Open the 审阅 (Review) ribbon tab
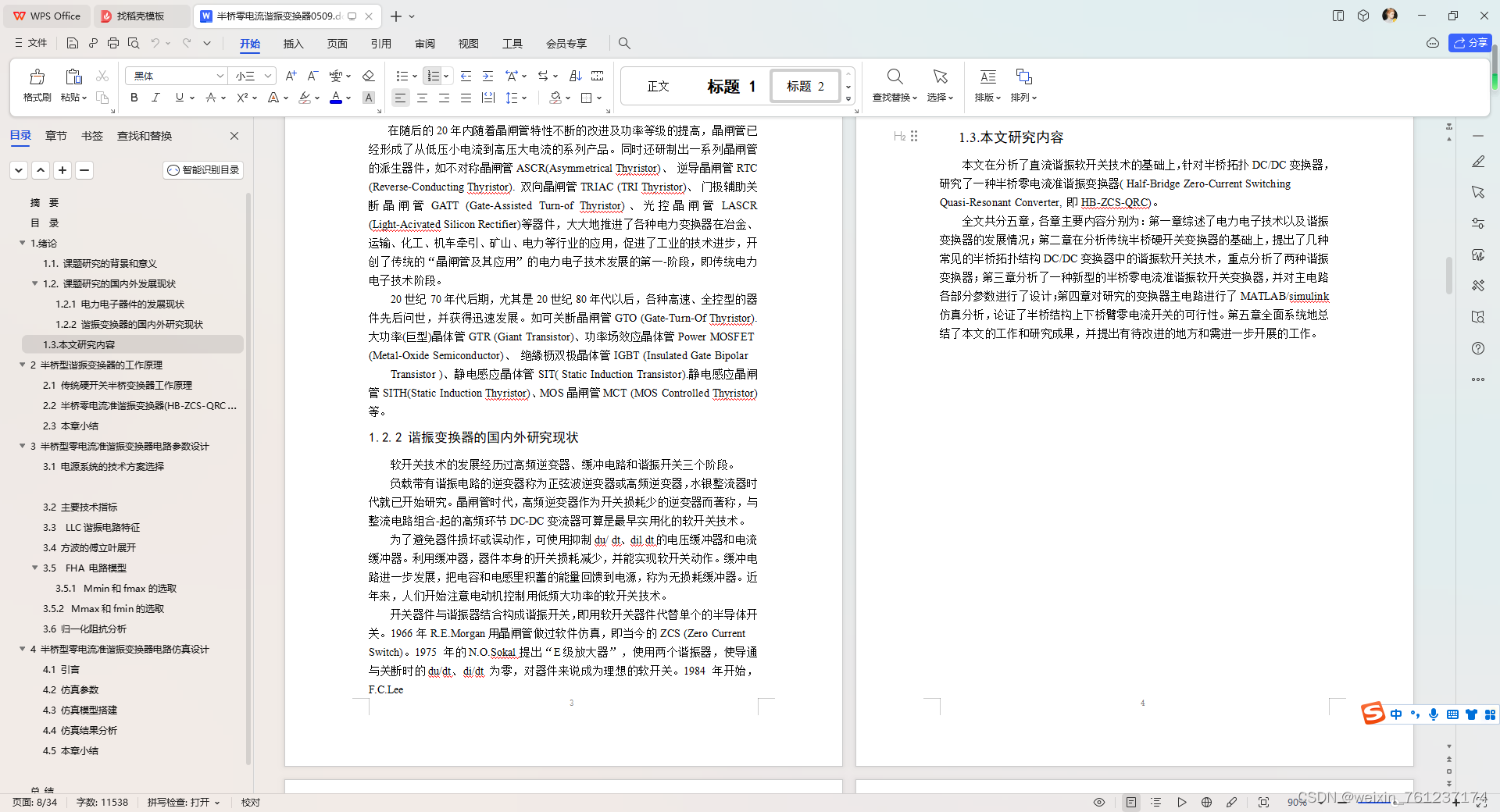Viewport: 1500px width, 812px height. tap(424, 44)
